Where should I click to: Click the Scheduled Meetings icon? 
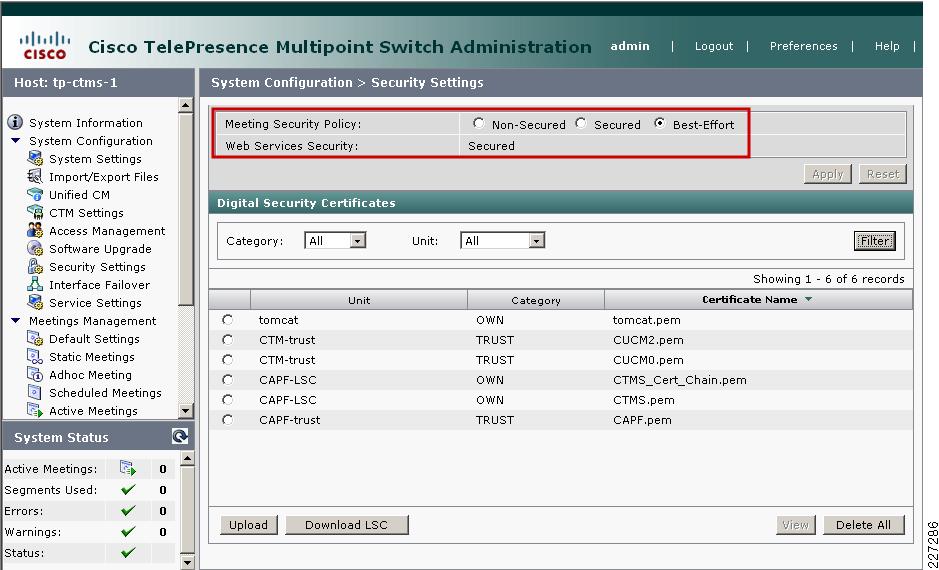tap(35, 393)
